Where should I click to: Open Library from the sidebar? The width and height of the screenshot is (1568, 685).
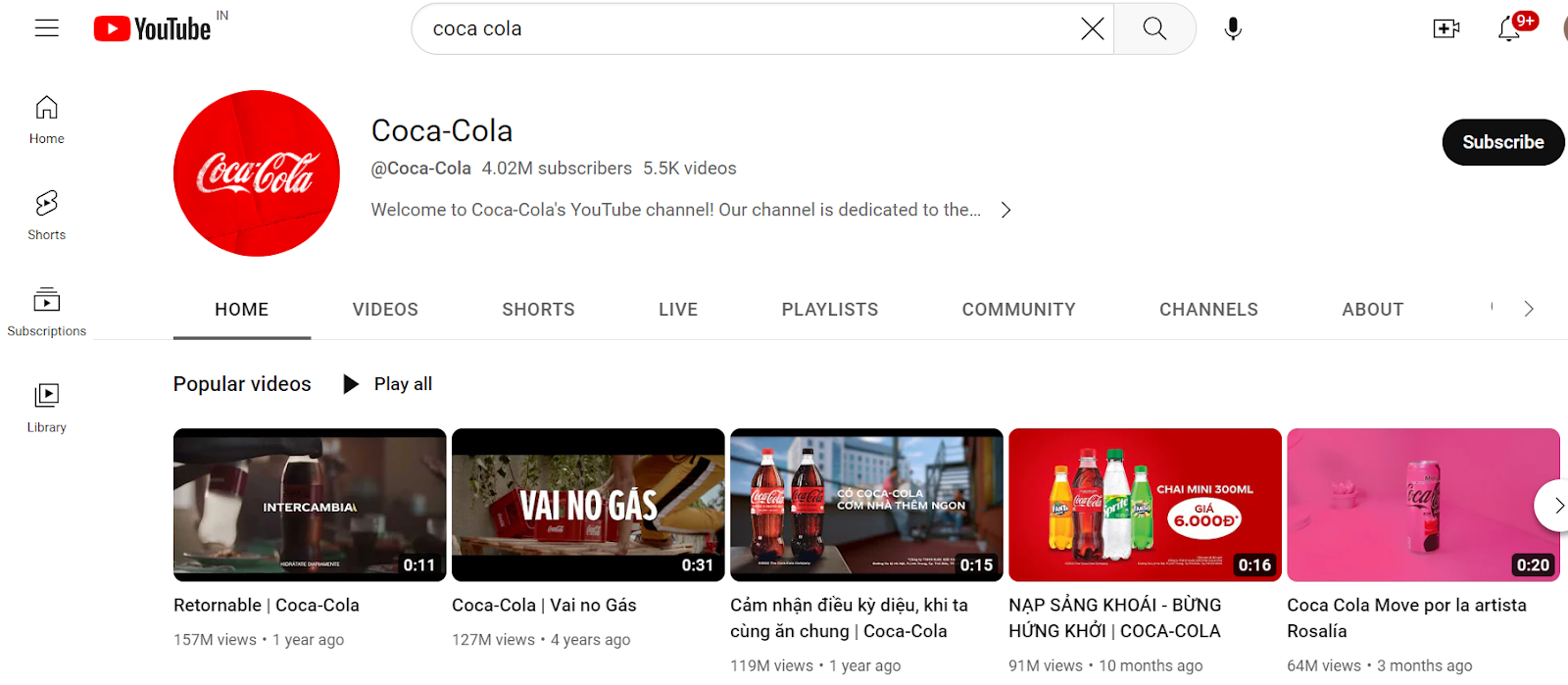pos(47,407)
